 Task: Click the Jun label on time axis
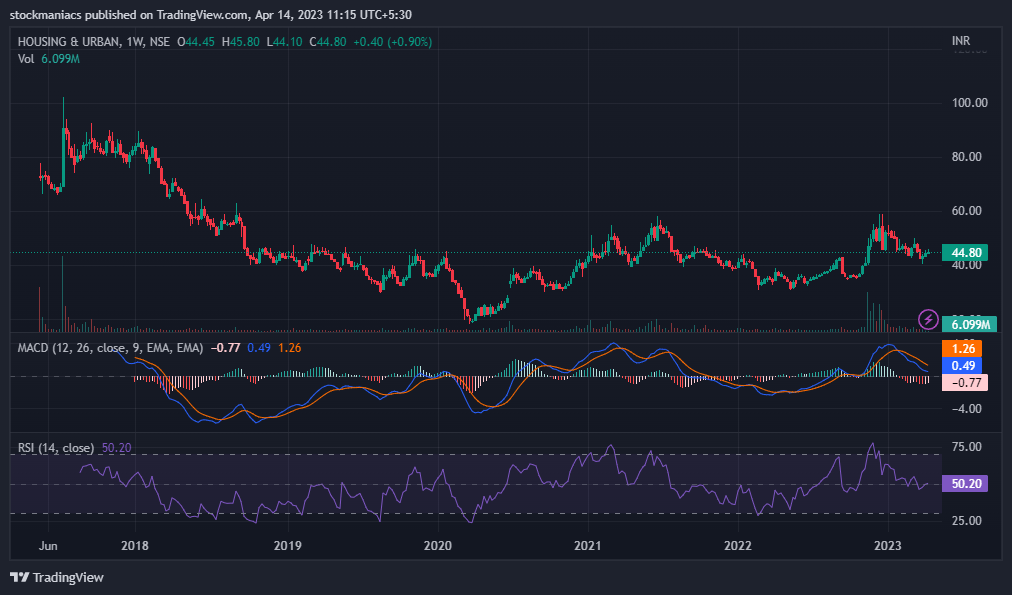(48, 546)
